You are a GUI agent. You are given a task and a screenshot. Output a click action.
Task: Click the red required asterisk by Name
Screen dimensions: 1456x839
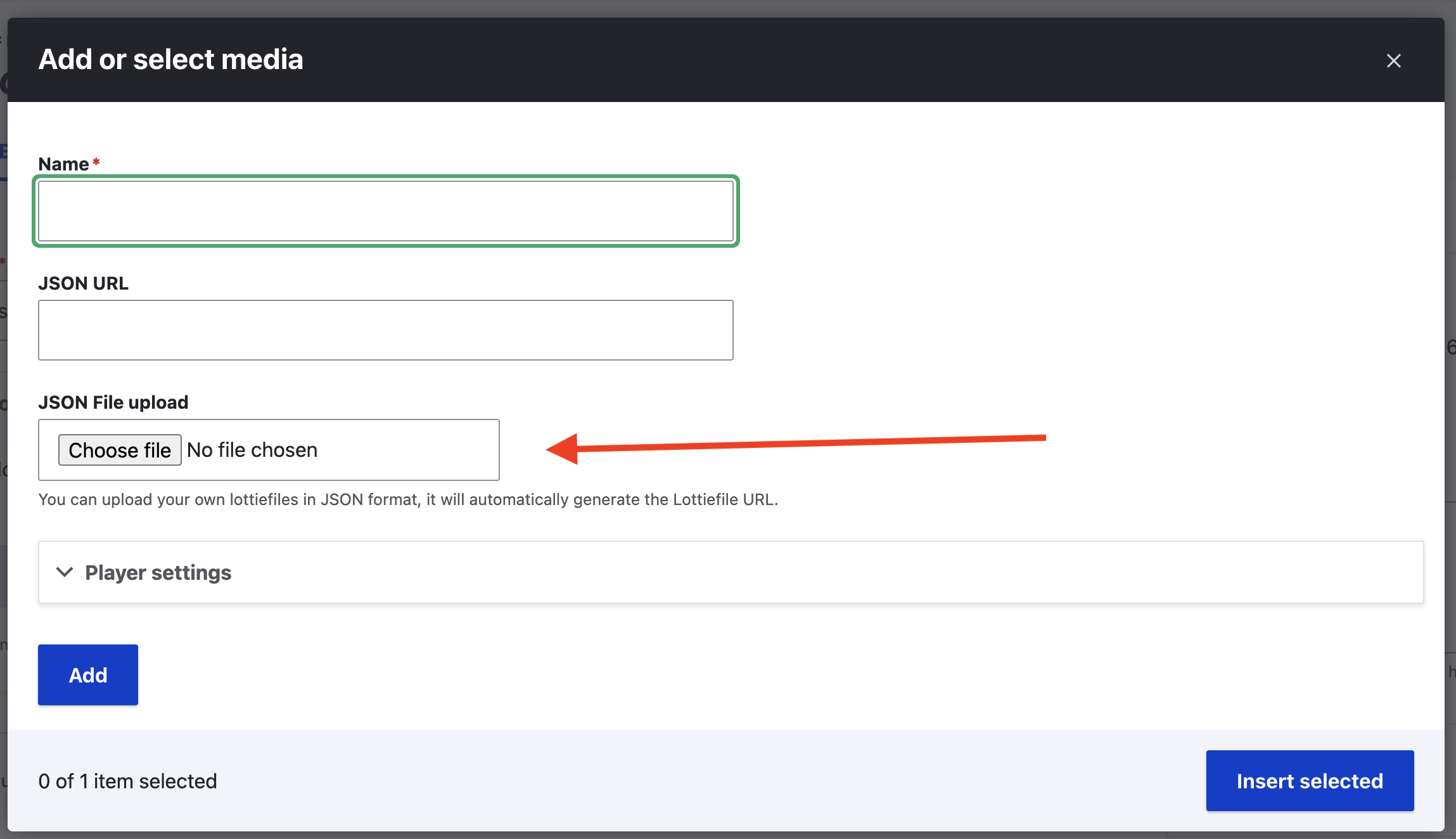pyautogui.click(x=96, y=162)
